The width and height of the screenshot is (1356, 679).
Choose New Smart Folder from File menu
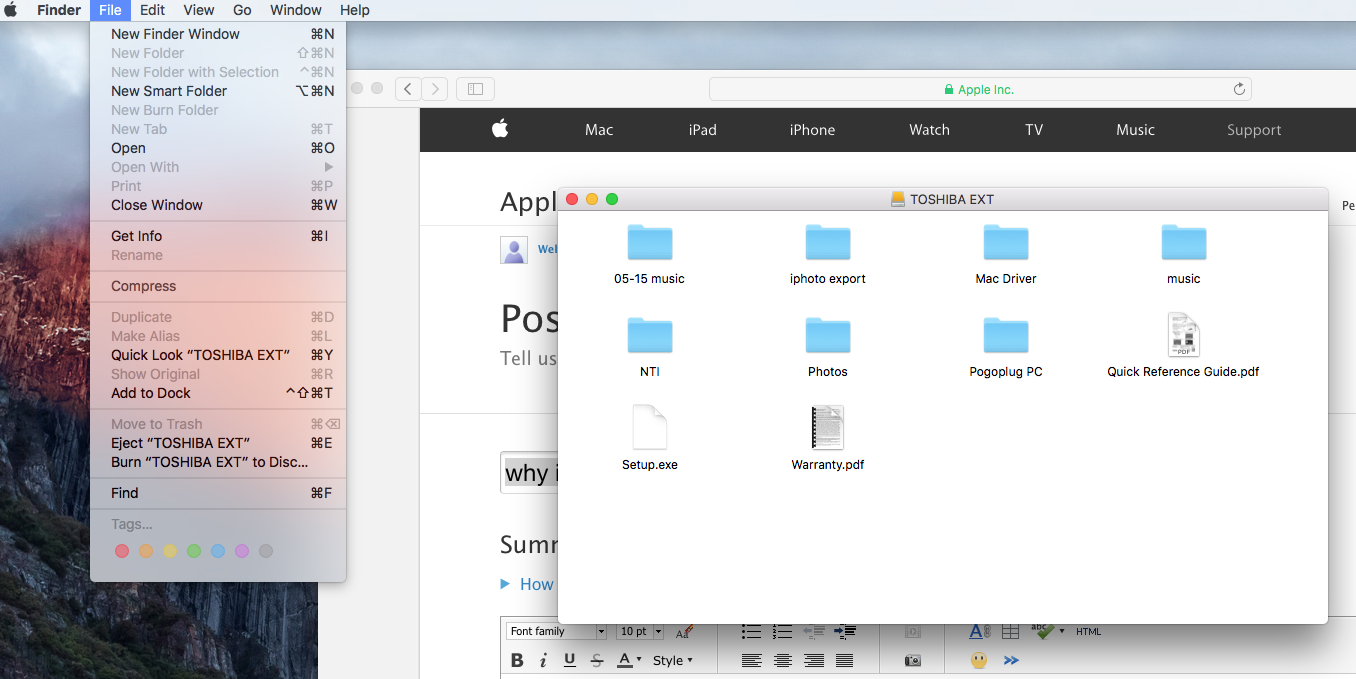pyautogui.click(x=218, y=91)
